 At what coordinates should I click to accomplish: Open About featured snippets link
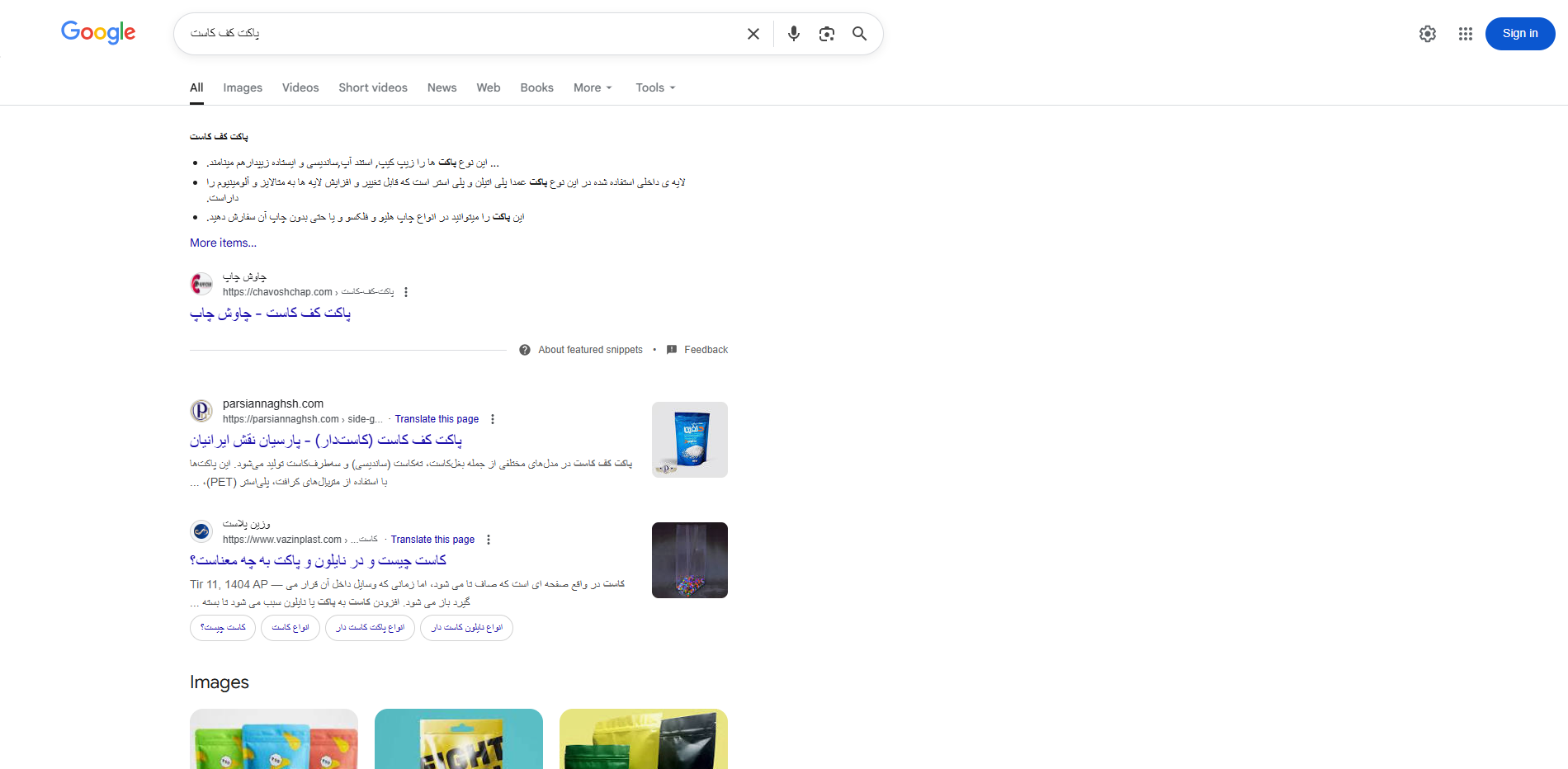(590, 350)
